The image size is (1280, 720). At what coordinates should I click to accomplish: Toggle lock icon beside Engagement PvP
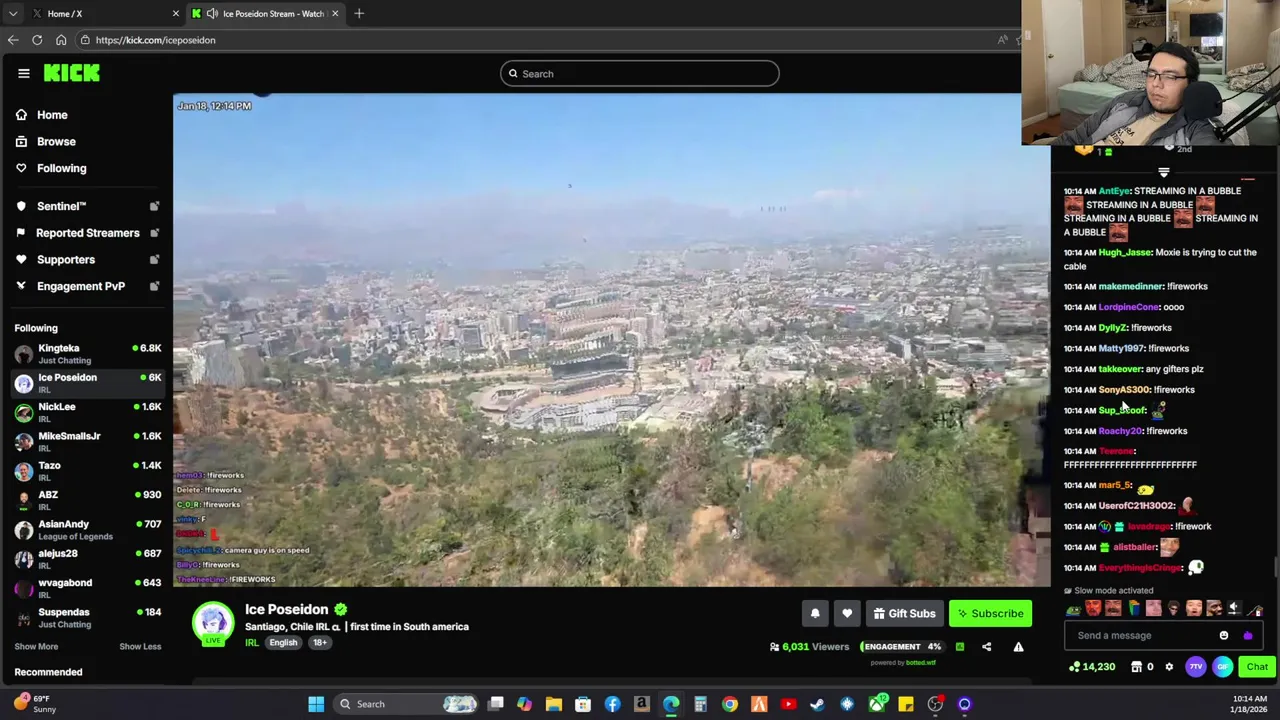(x=154, y=286)
